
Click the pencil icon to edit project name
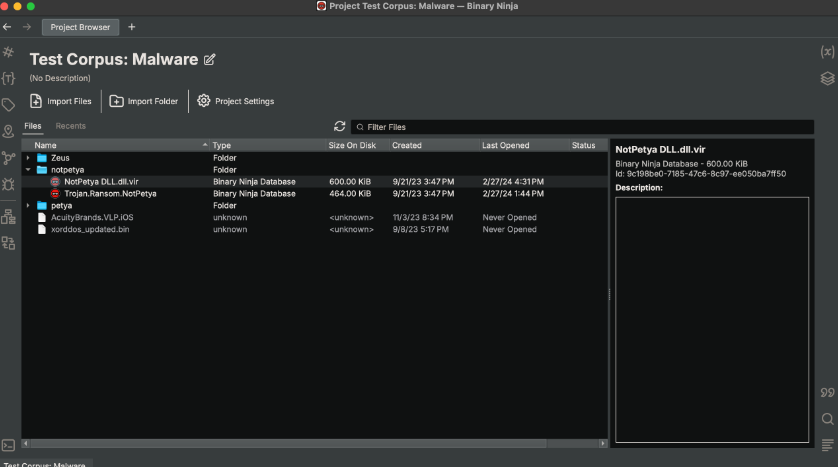(x=210, y=60)
